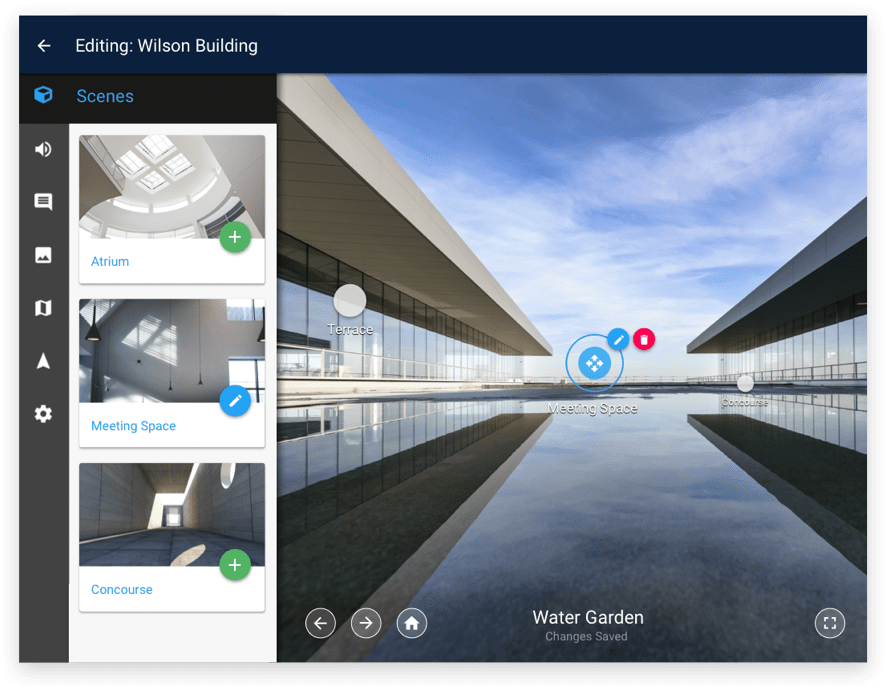The image size is (887, 689).
Task: Open the Meeting Space scene thumbnail
Action: (172, 351)
